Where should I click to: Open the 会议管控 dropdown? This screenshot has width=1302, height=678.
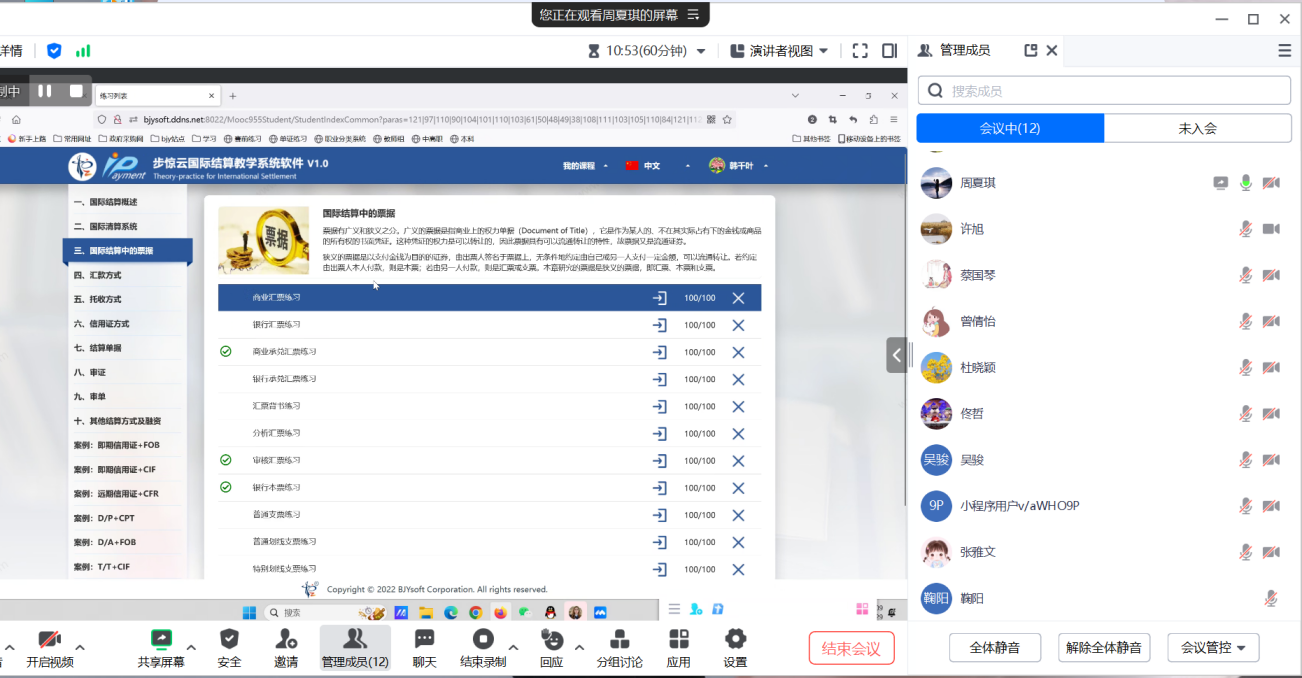tap(1213, 647)
